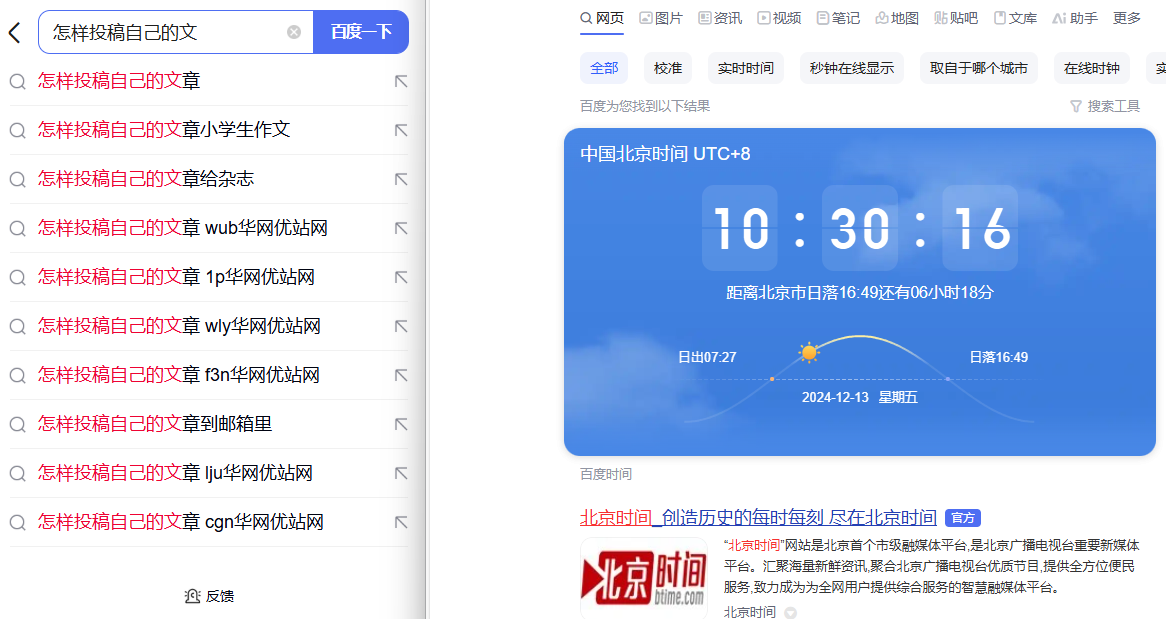The image size is (1166, 619).
Task: Choose the 在线时钟 filter chip
Action: pyautogui.click(x=1092, y=68)
